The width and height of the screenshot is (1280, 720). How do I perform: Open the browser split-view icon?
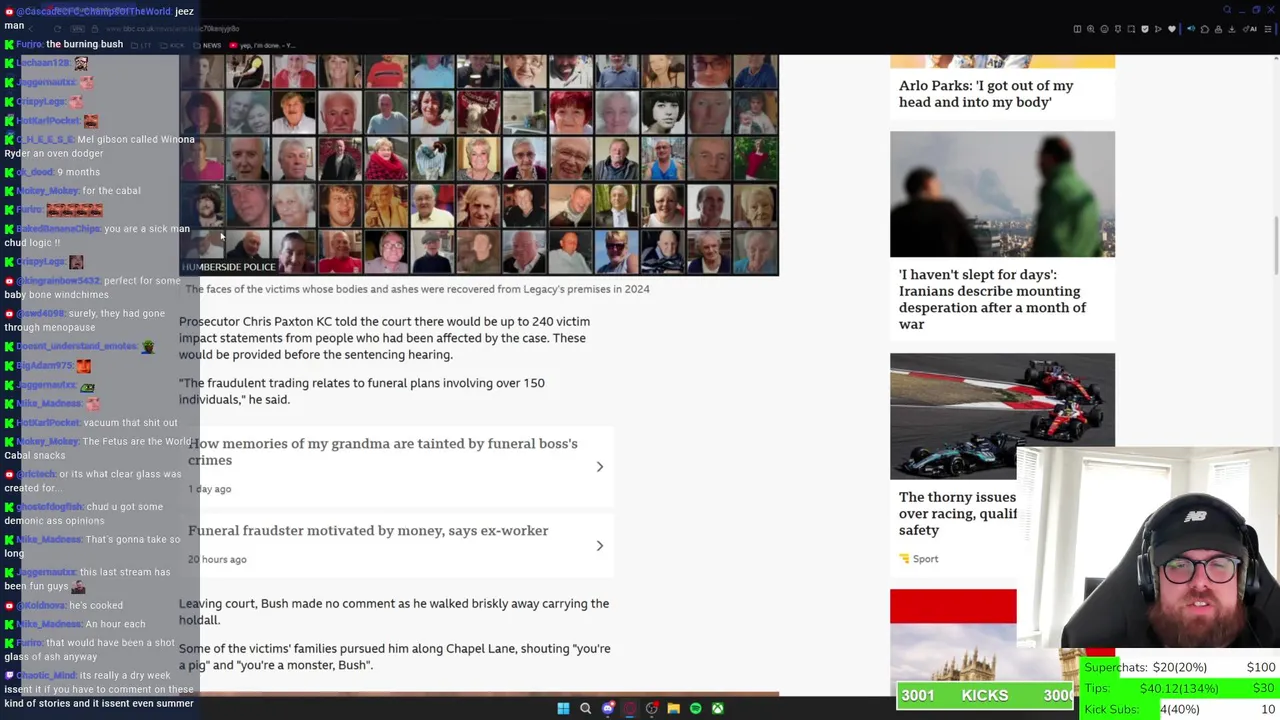point(1077,29)
